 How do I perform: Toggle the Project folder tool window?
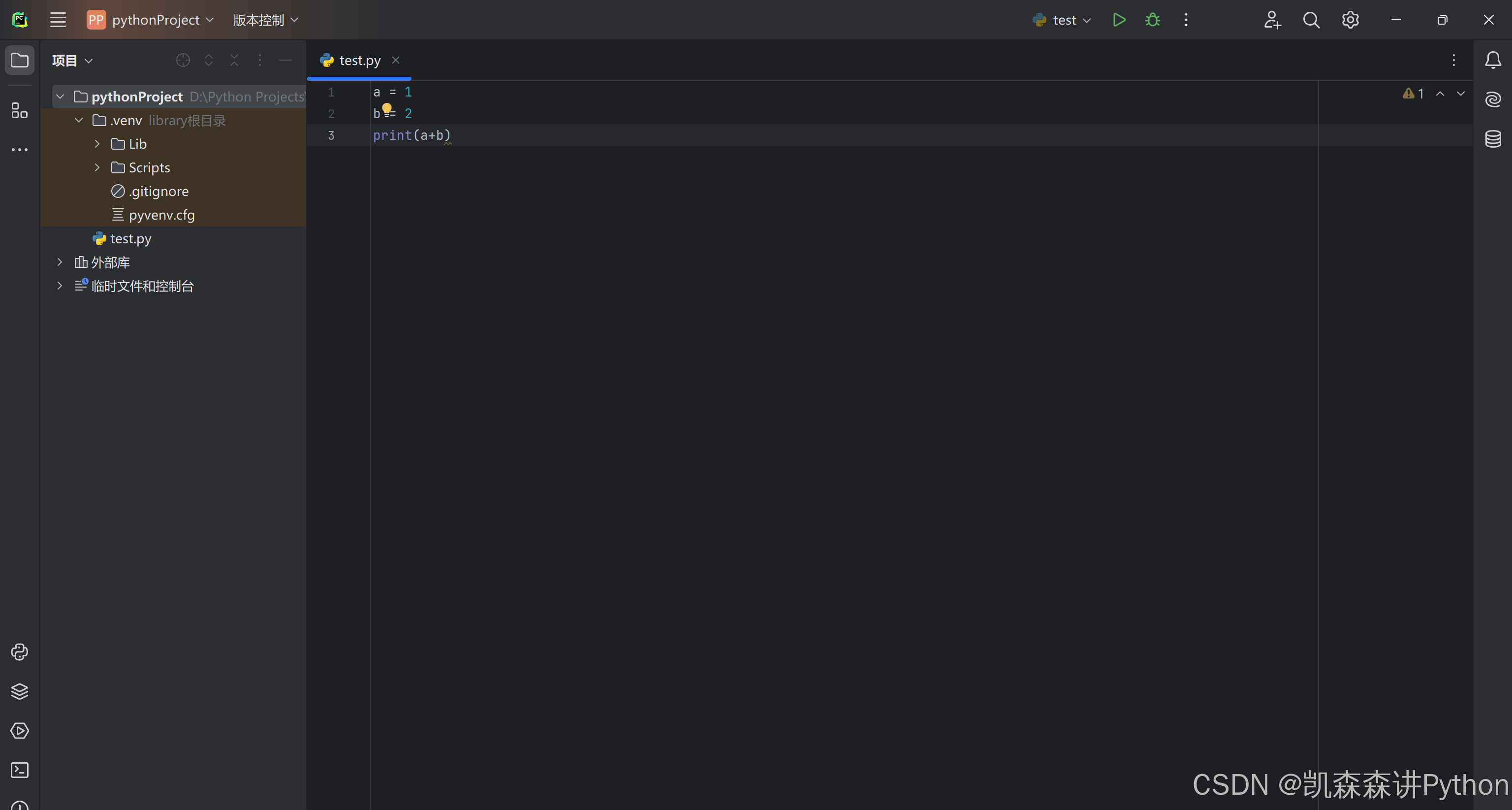19,60
